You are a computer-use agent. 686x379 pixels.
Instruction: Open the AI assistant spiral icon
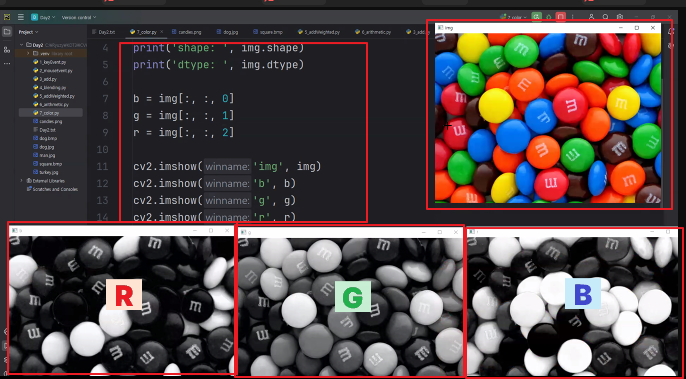pos(671,46)
